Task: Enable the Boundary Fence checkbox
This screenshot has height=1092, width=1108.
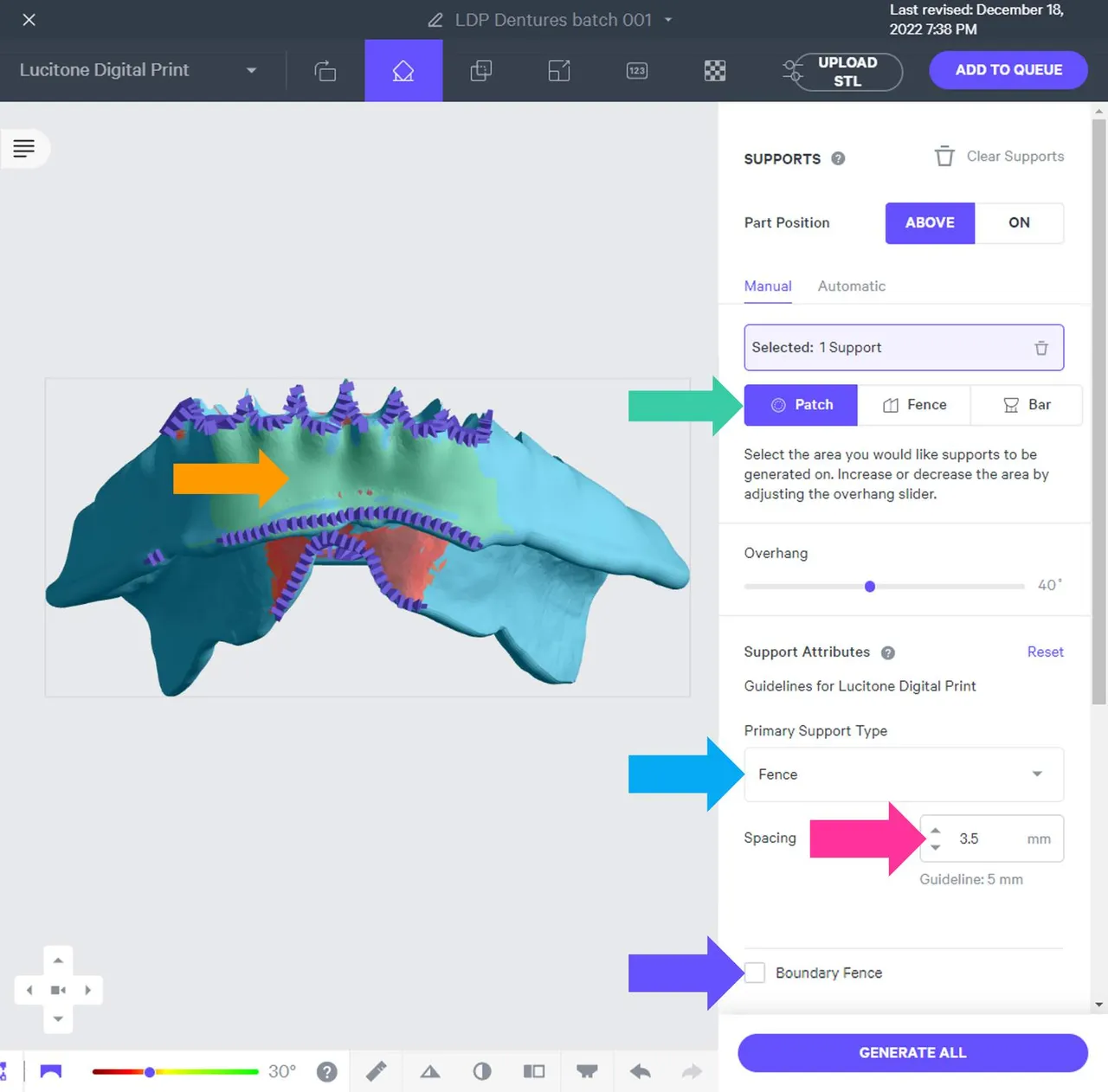Action: [754, 973]
